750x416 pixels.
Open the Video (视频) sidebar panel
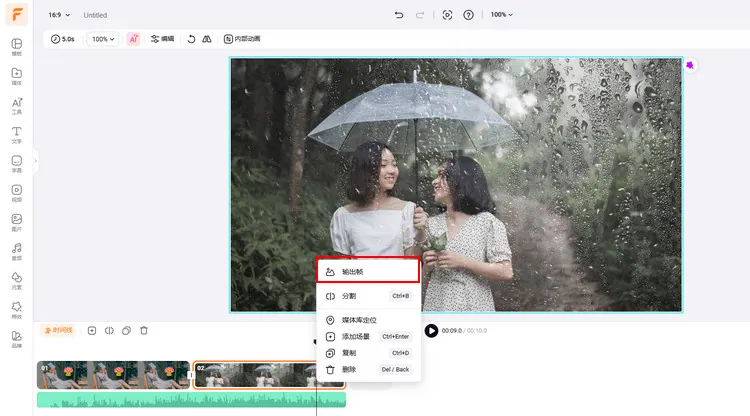point(16,193)
